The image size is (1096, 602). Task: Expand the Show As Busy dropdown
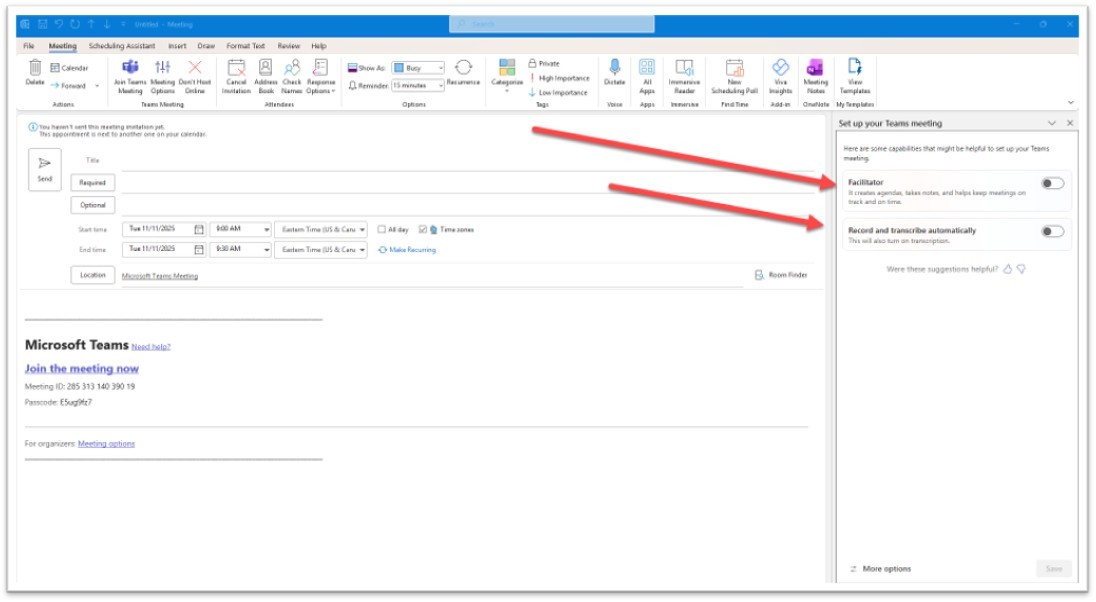coord(441,68)
